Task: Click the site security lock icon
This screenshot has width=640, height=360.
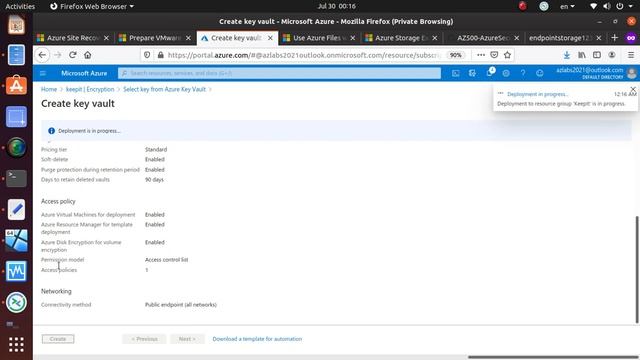Action: point(161,55)
